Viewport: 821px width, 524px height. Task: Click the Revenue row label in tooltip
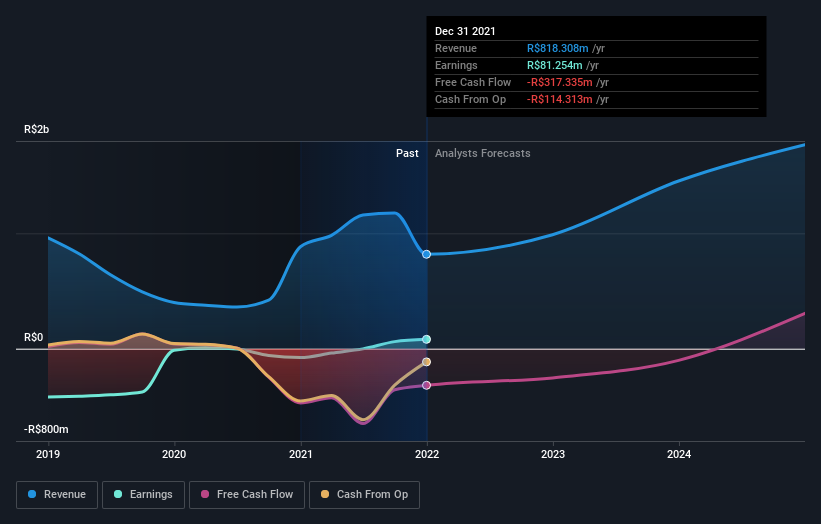click(456, 48)
